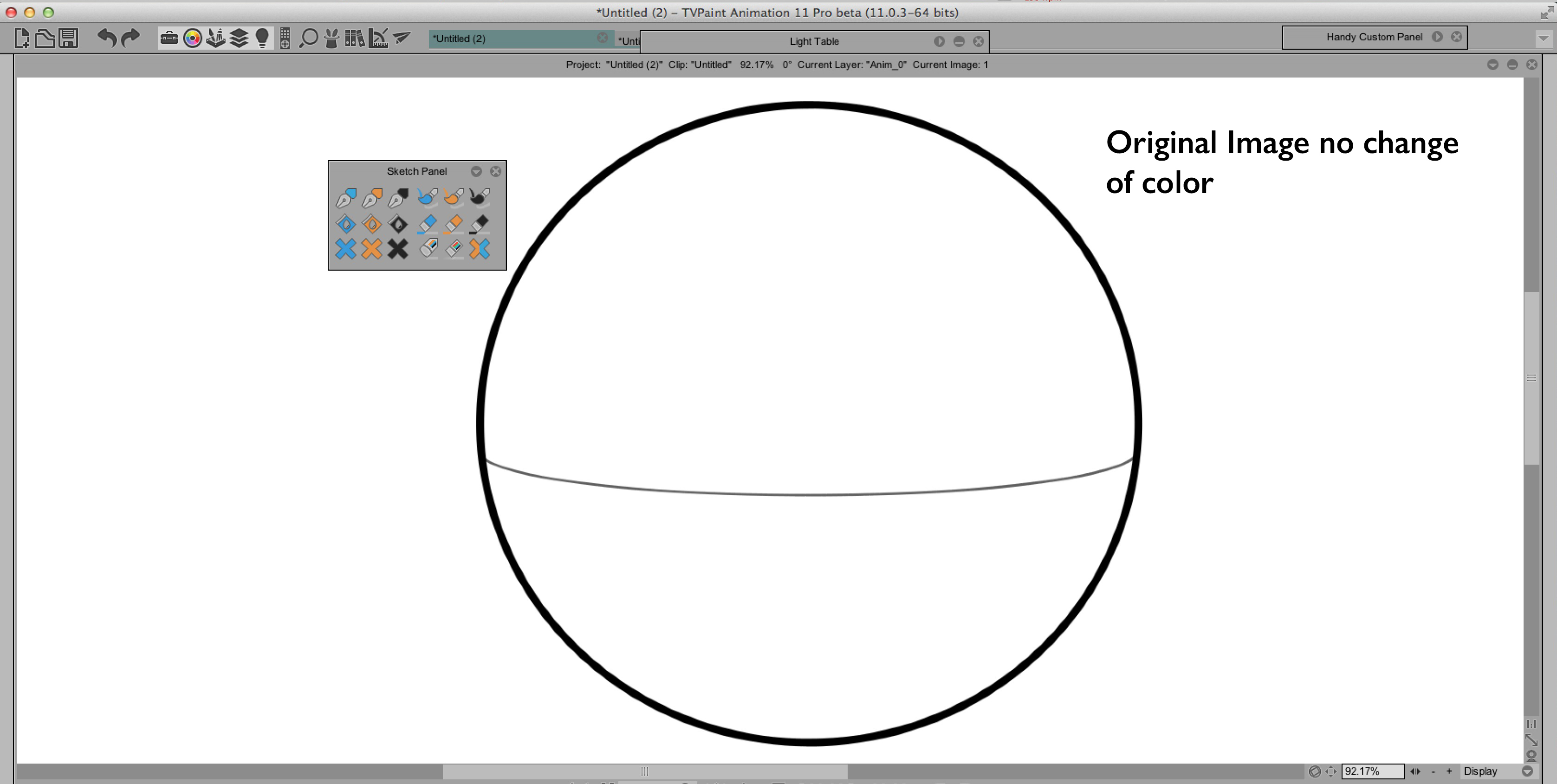This screenshot has width=1557, height=784.
Task: Select the orange pen tool in Sketch Panel
Action: [372, 197]
